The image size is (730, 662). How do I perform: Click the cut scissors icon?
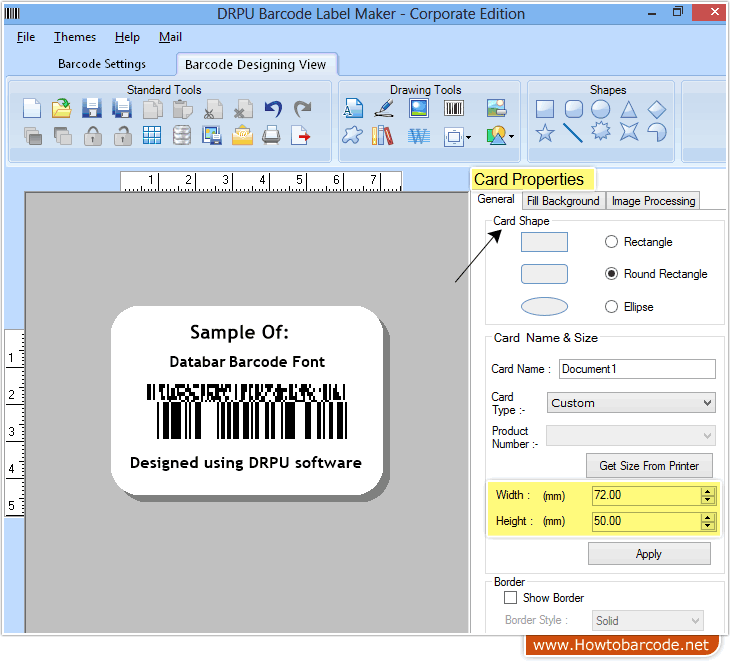coord(213,109)
